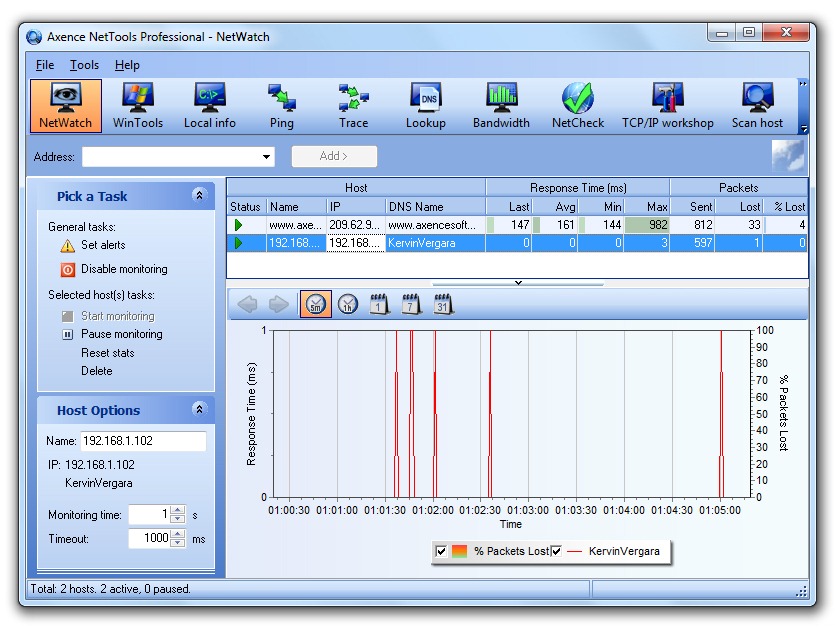Expand the toolbar overflow arrow
837x628 pixels.
click(x=803, y=84)
